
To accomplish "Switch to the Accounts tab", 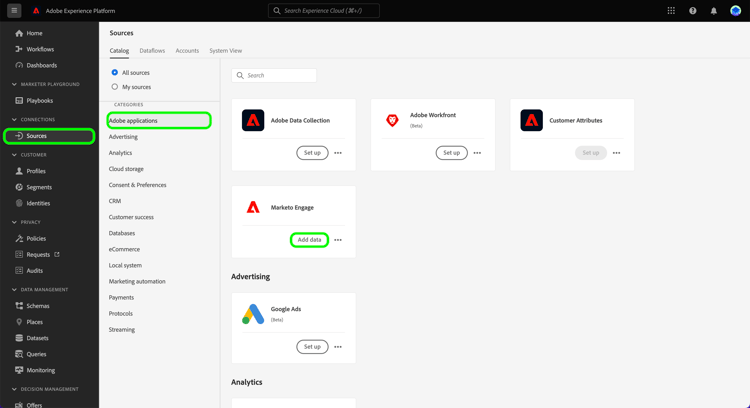I will 187,51.
